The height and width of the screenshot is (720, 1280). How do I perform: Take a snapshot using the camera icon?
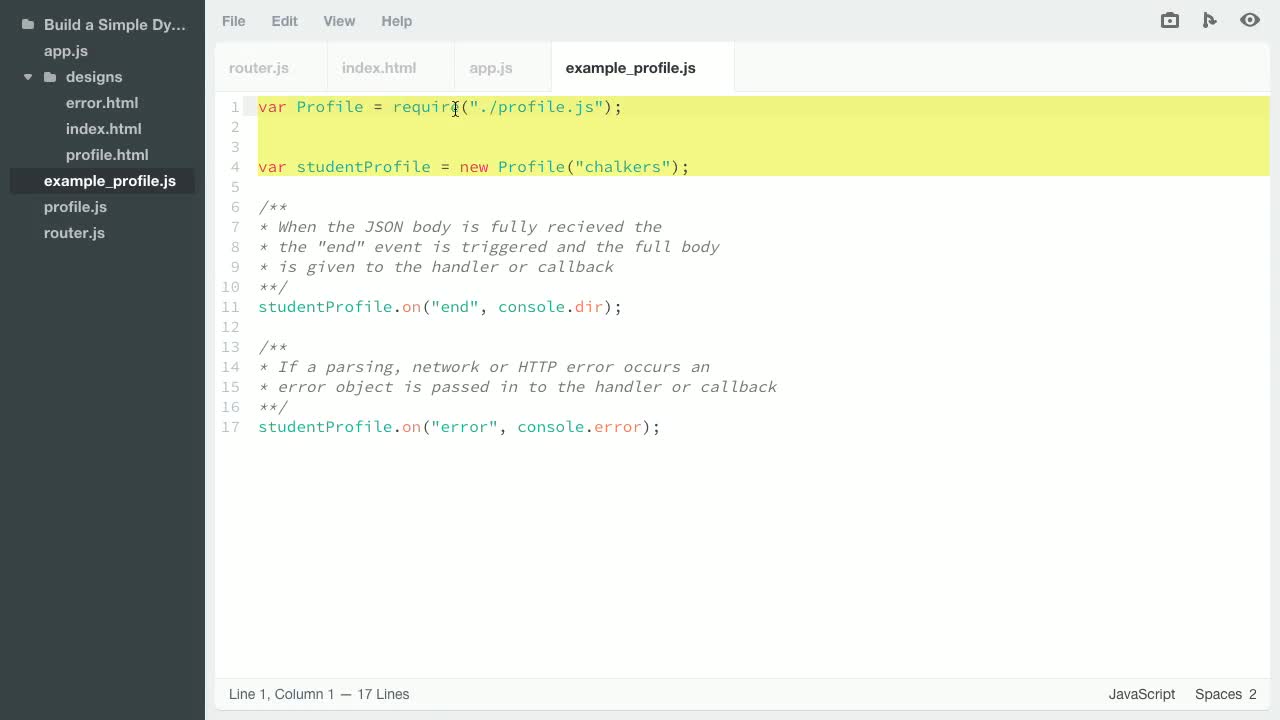pos(1169,20)
